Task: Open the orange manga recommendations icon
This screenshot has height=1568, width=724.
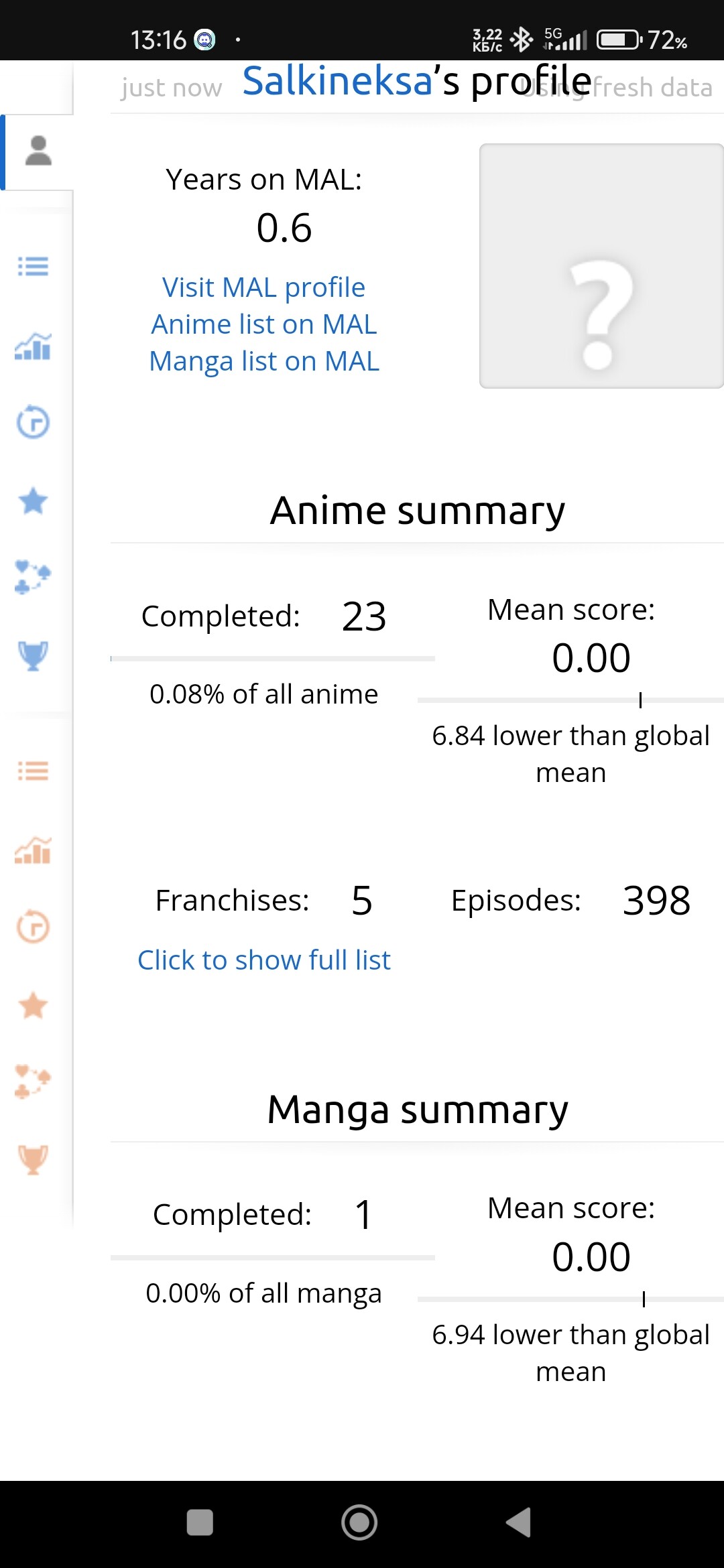Action: coord(33,1082)
